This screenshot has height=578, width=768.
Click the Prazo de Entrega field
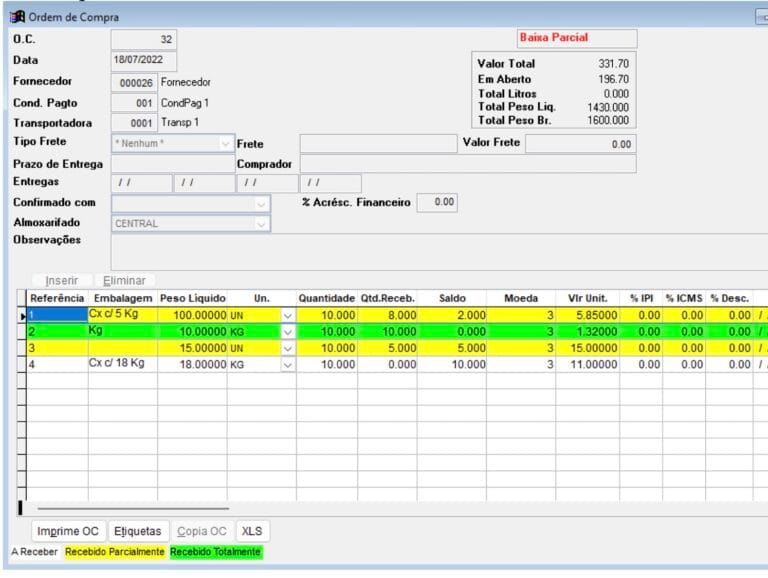pos(173,164)
